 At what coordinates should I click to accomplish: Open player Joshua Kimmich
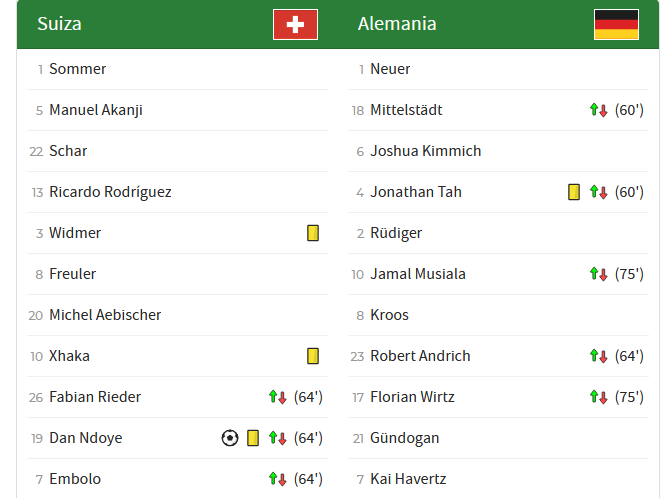(x=426, y=151)
